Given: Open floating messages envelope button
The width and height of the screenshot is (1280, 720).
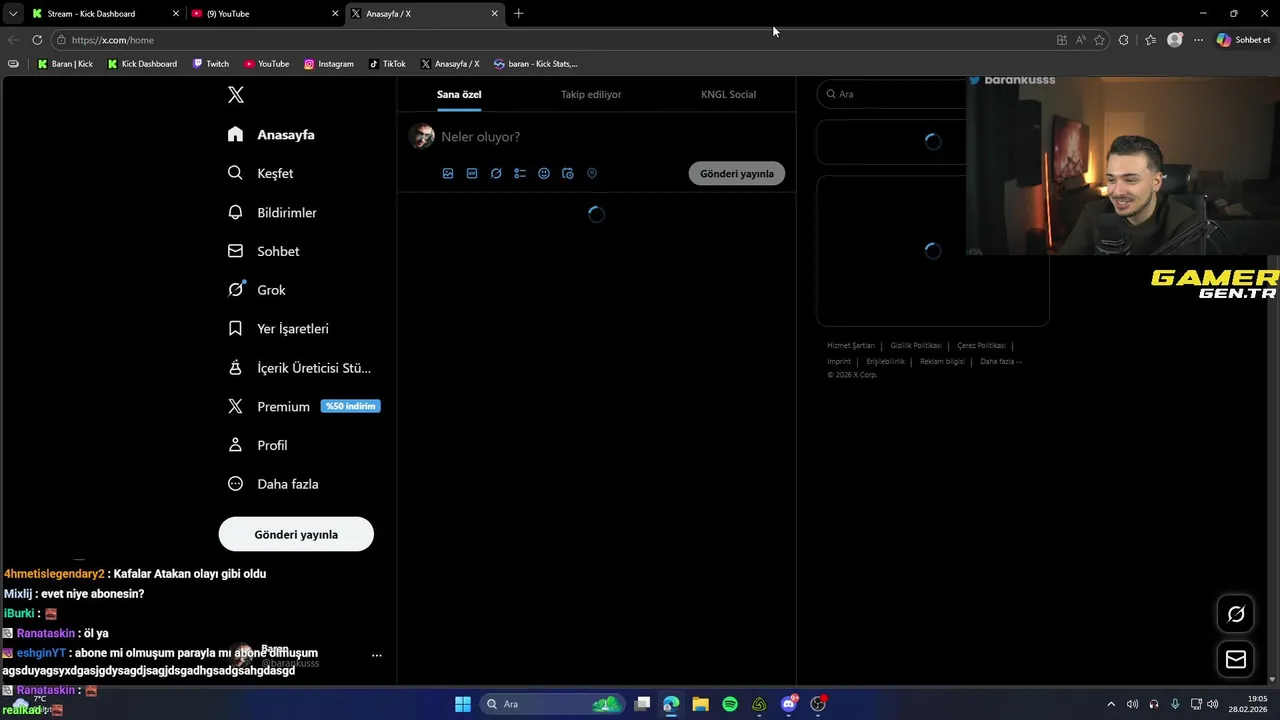Looking at the screenshot, I should pos(1236,659).
